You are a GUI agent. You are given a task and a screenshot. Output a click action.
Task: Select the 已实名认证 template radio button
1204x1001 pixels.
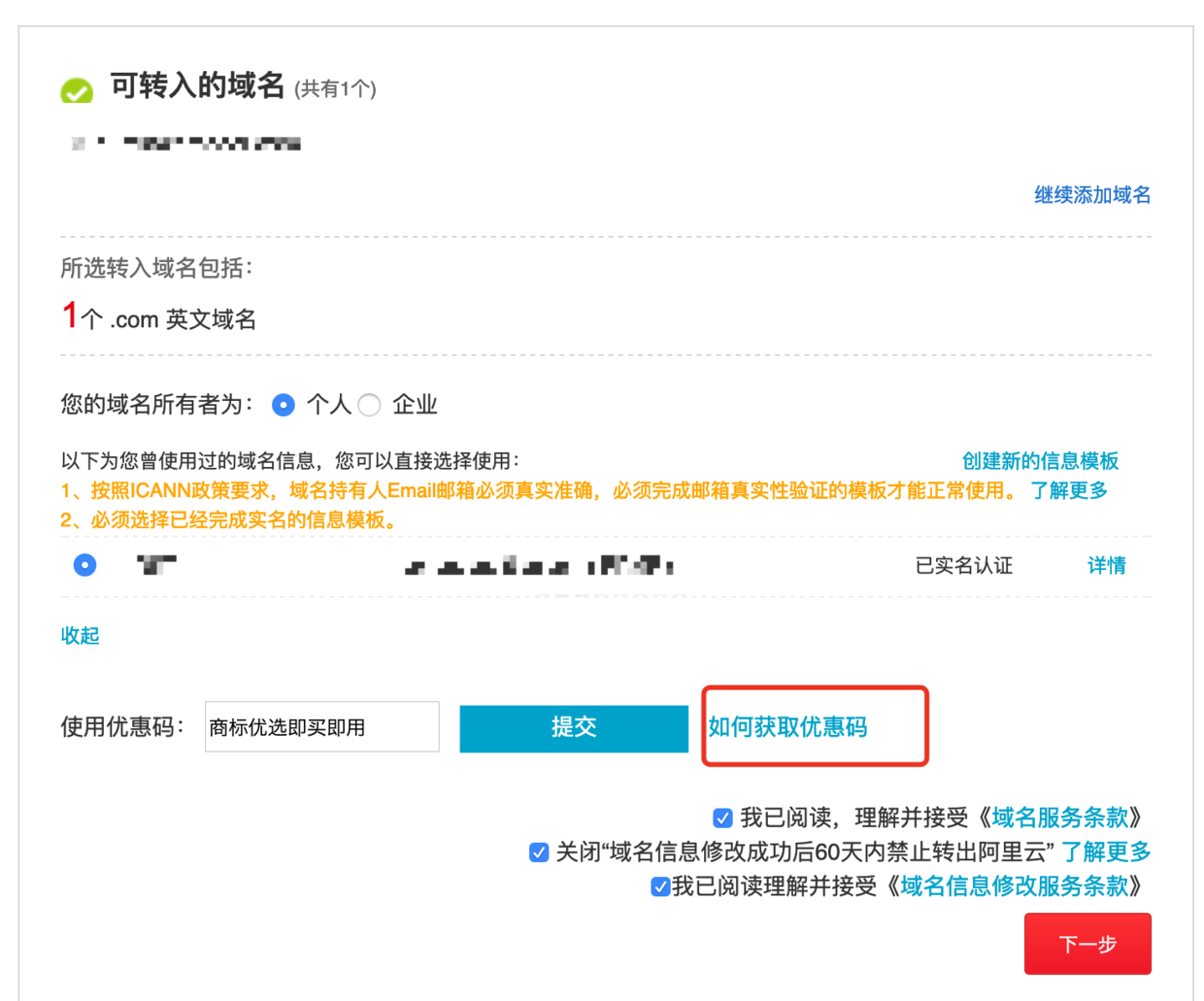point(85,565)
